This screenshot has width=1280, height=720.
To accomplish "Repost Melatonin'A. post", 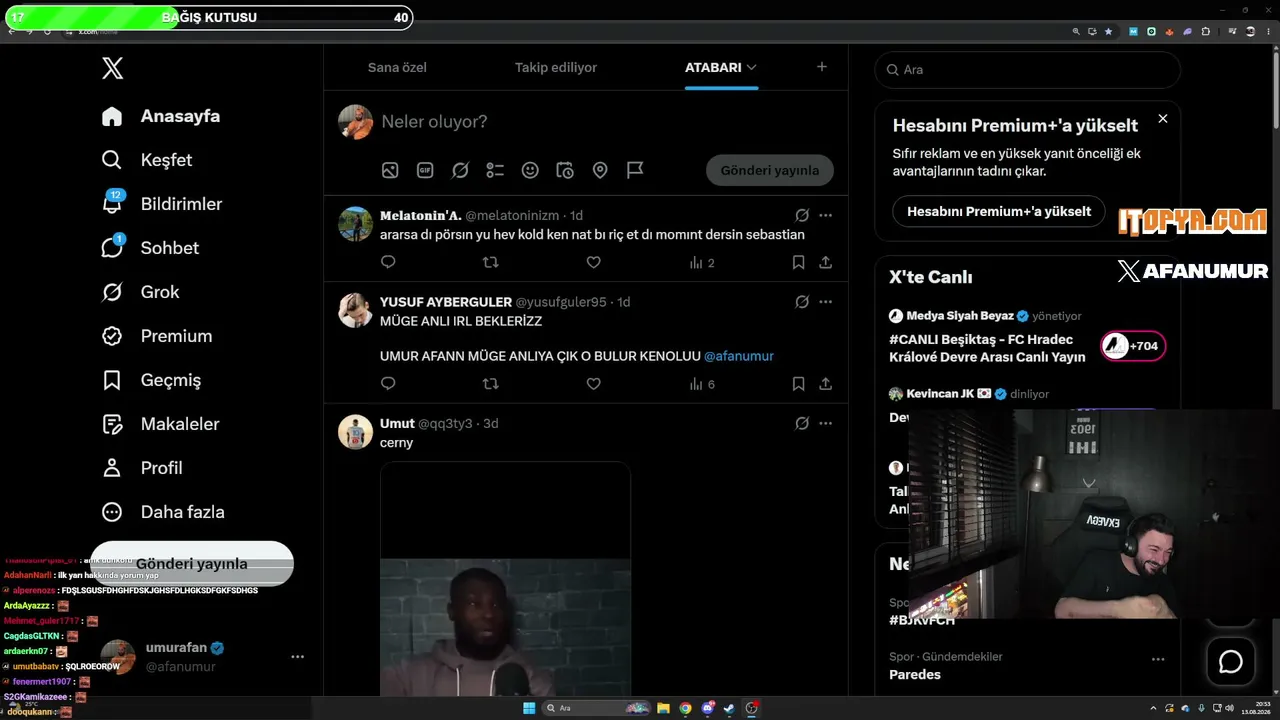I will 491,262.
